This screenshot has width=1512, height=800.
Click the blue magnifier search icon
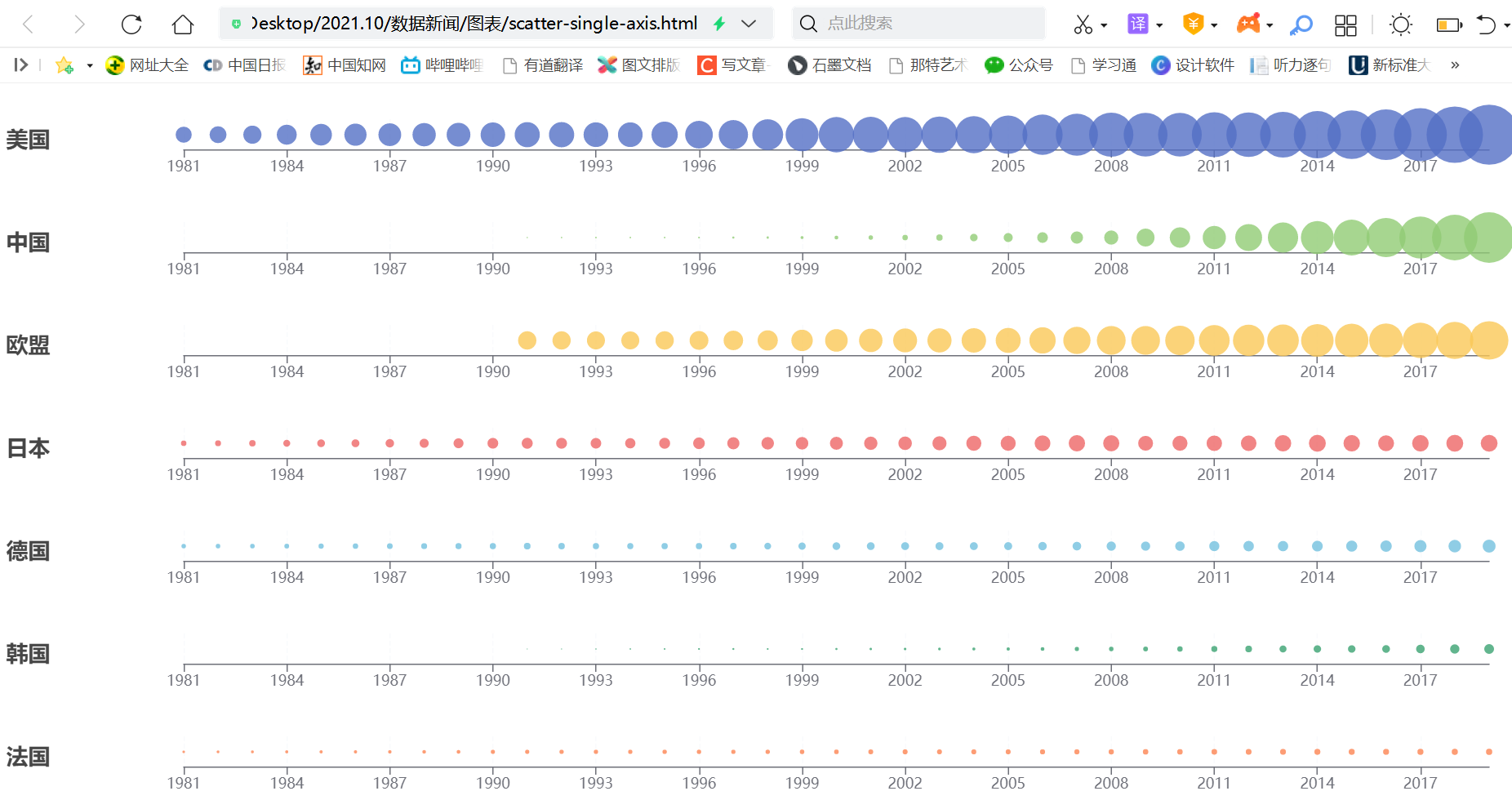pos(1301,25)
